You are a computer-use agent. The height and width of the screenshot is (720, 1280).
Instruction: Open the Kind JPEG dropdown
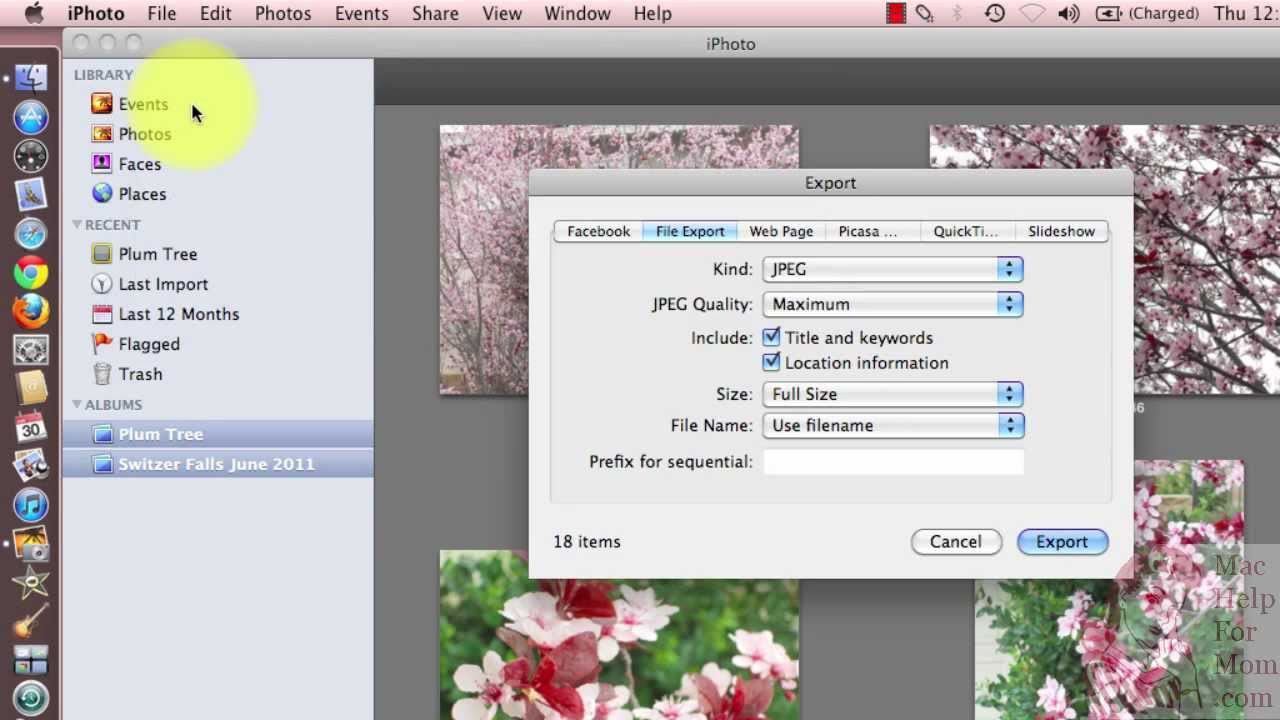(x=893, y=269)
